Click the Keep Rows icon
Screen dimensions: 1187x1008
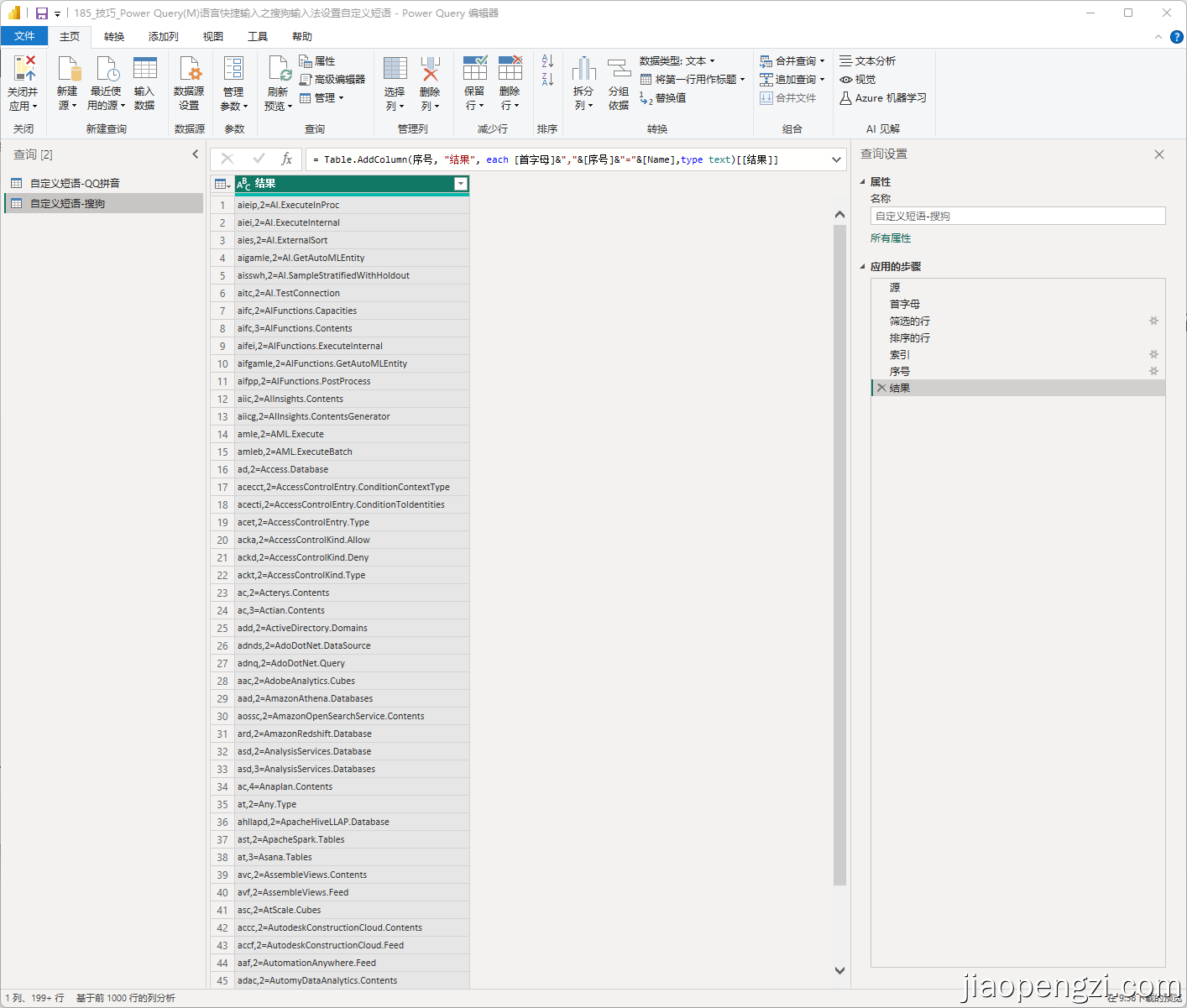coord(475,69)
